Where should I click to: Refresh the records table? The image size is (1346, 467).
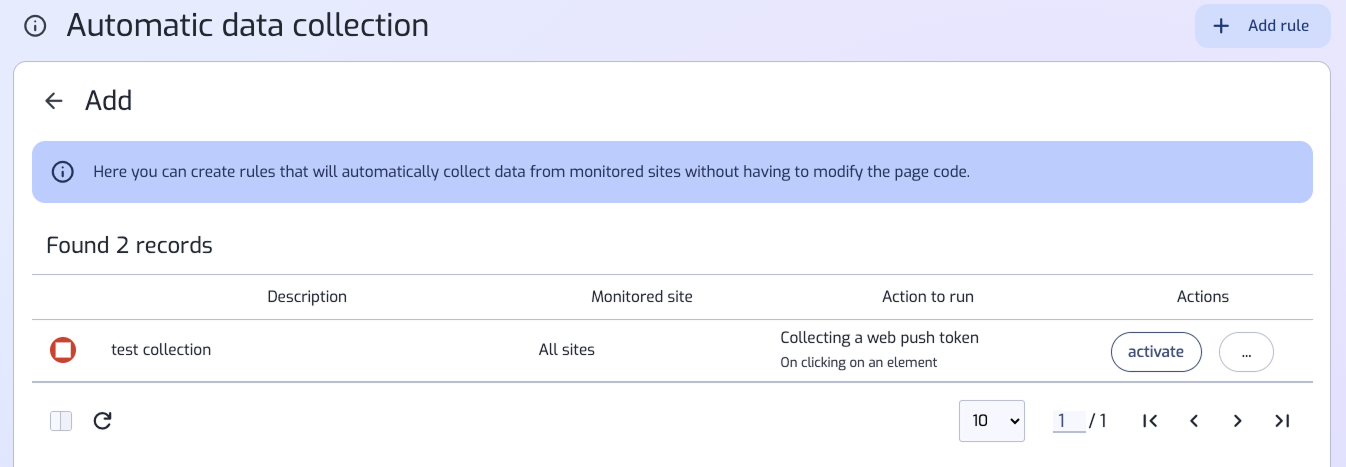(102, 421)
